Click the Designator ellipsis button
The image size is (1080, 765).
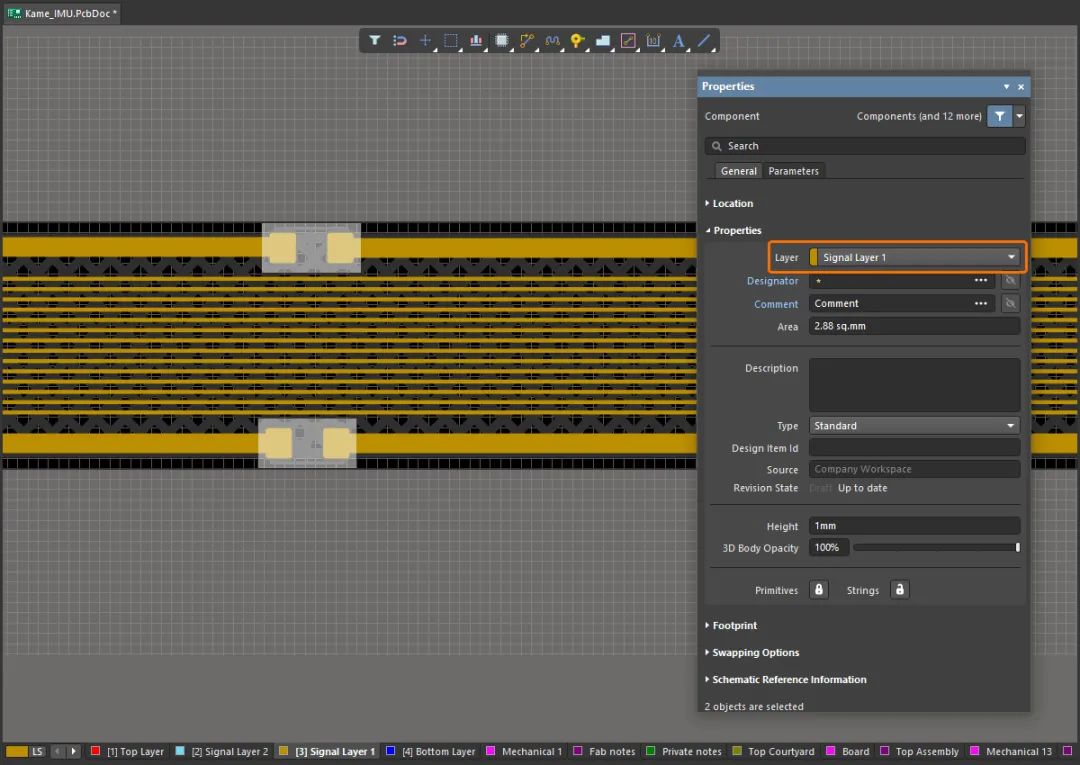(x=981, y=281)
